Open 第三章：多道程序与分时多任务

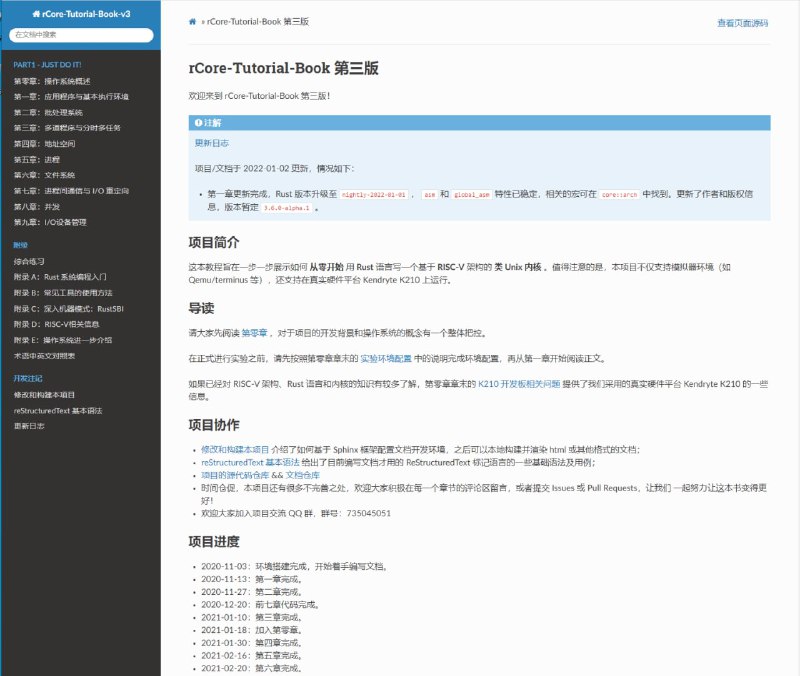(67, 128)
